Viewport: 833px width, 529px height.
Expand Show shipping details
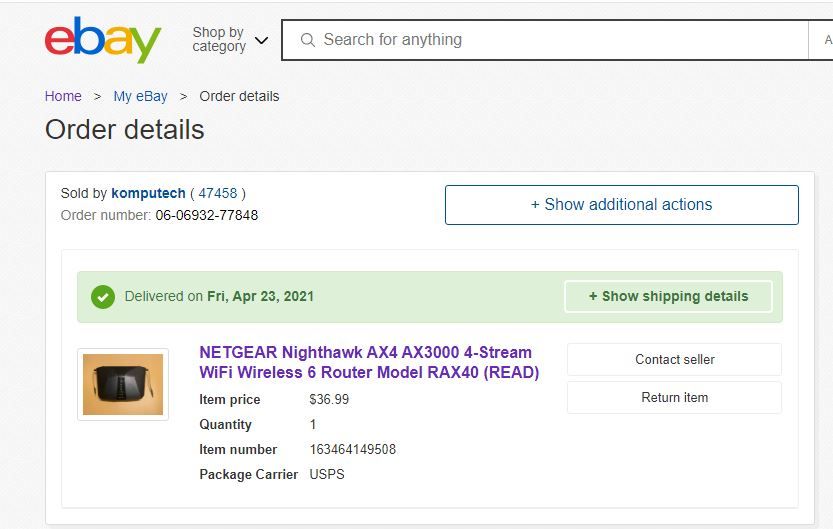[x=668, y=297]
